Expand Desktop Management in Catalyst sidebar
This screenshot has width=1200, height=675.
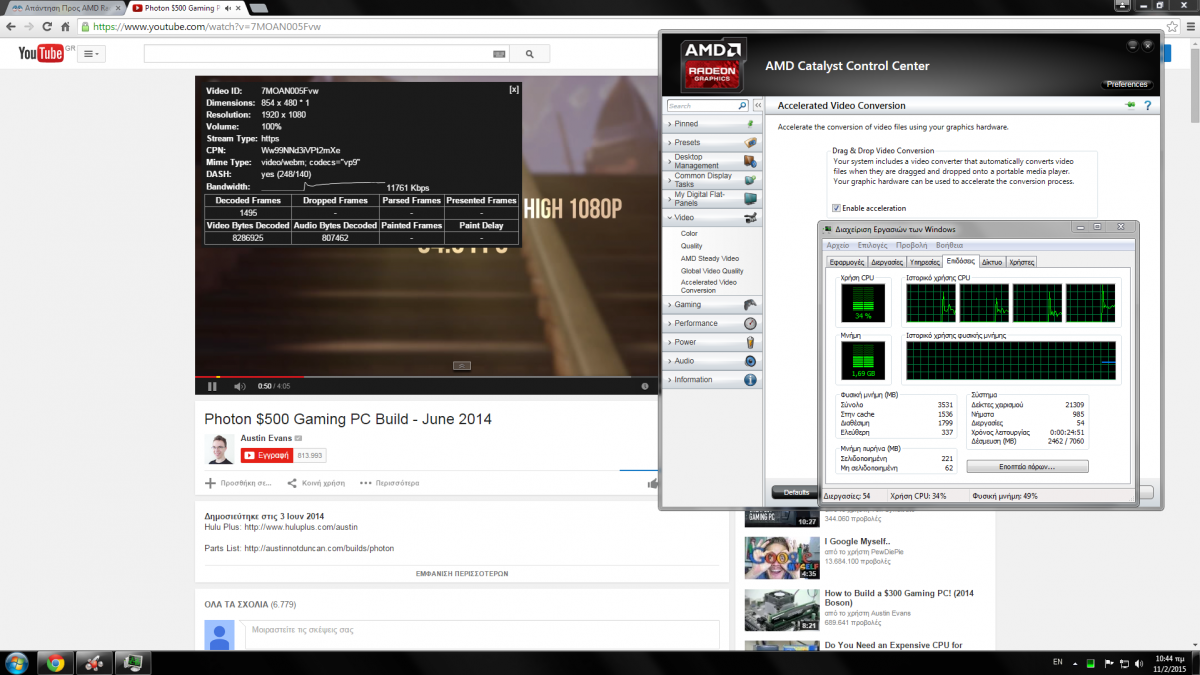pyautogui.click(x=711, y=161)
